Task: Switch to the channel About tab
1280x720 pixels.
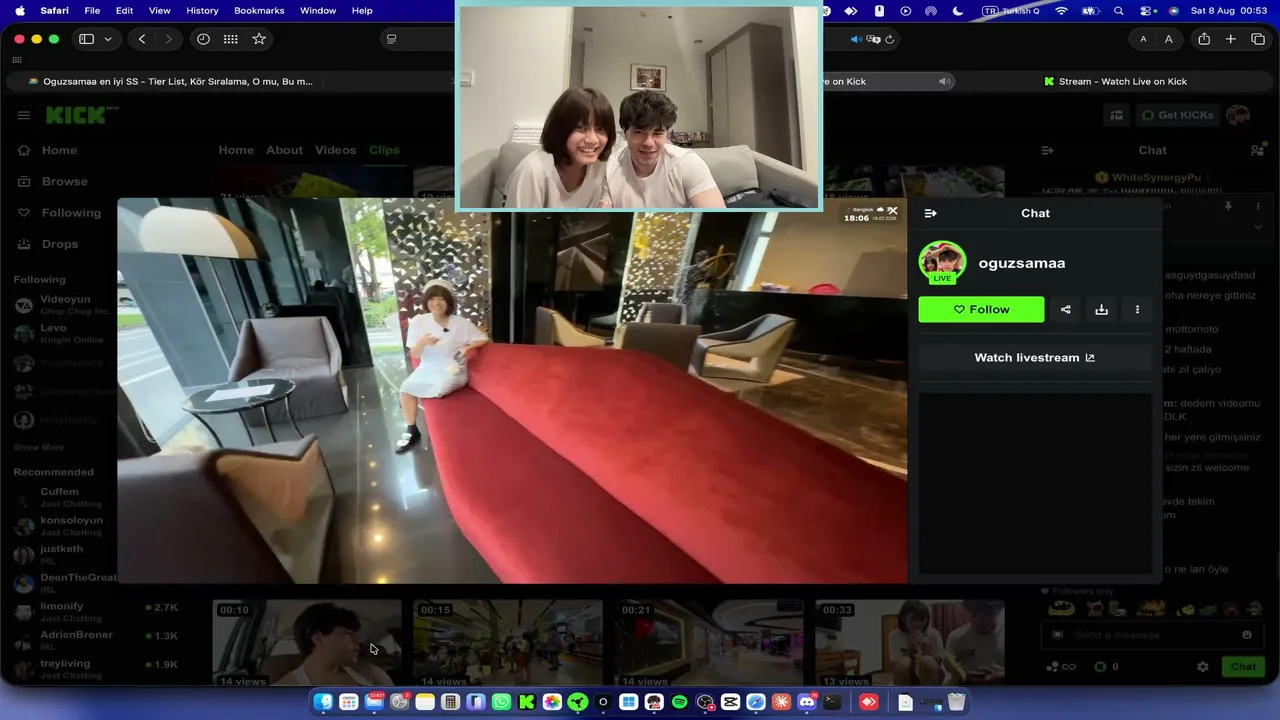Action: (284, 150)
